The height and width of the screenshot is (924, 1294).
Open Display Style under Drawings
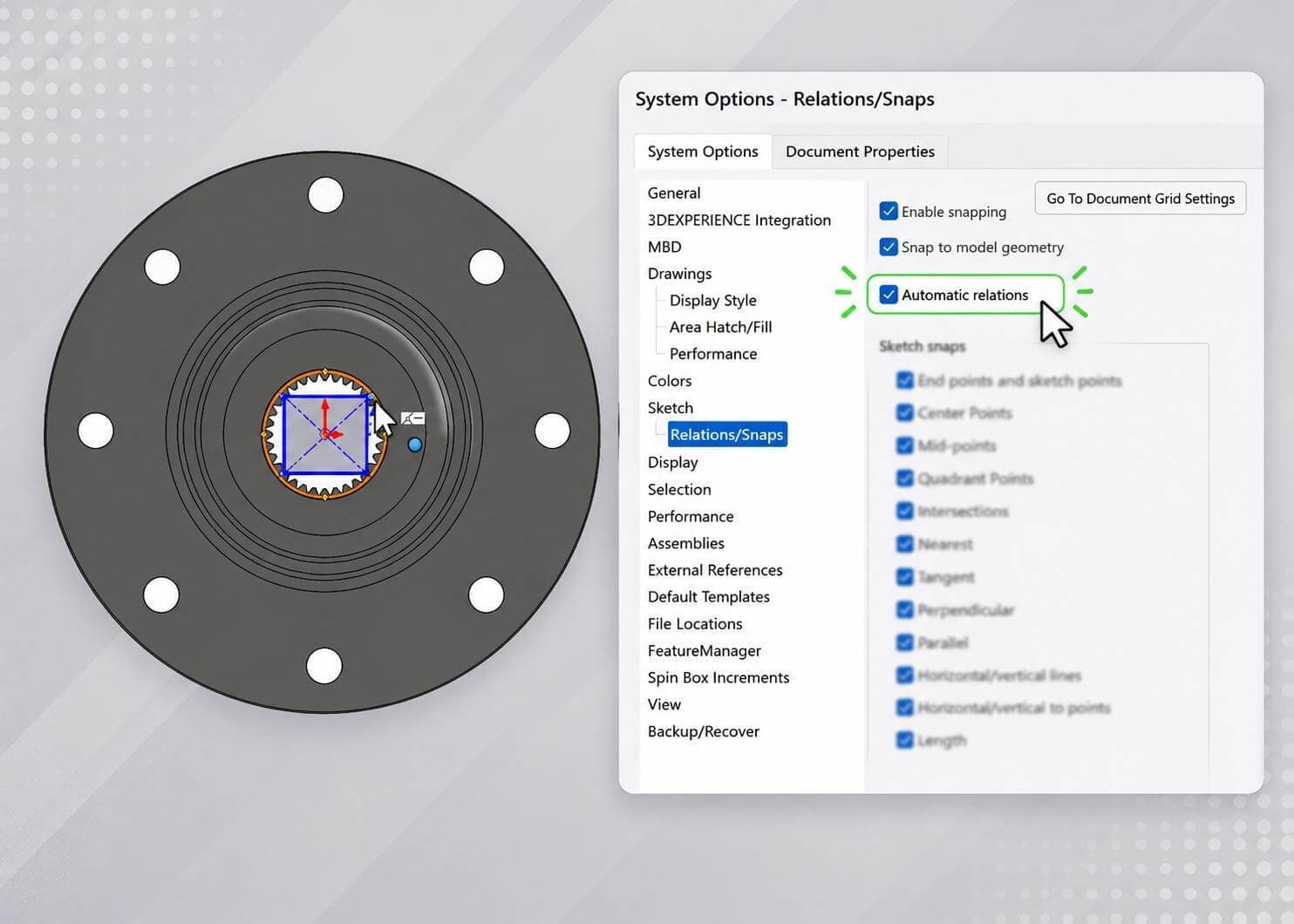point(712,301)
